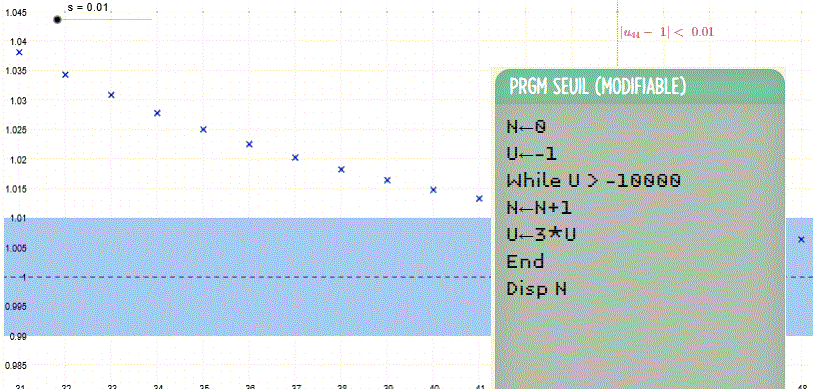
Task: Click the y-axis label '0.995'
Action: pos(15,307)
